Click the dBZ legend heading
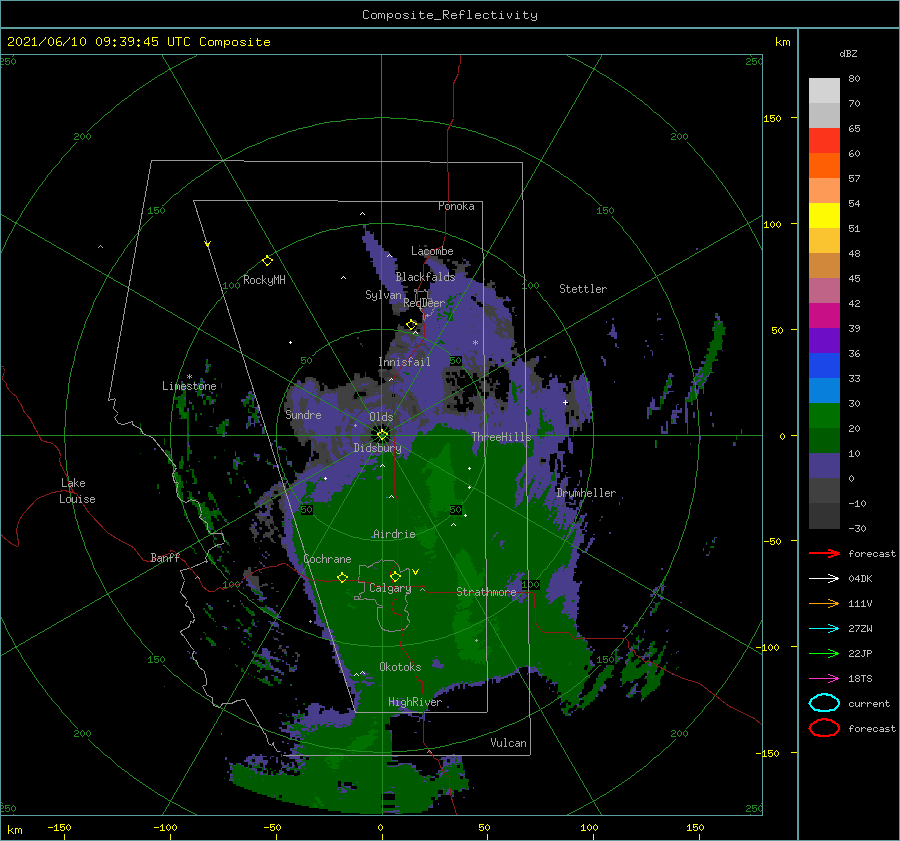 pos(848,54)
